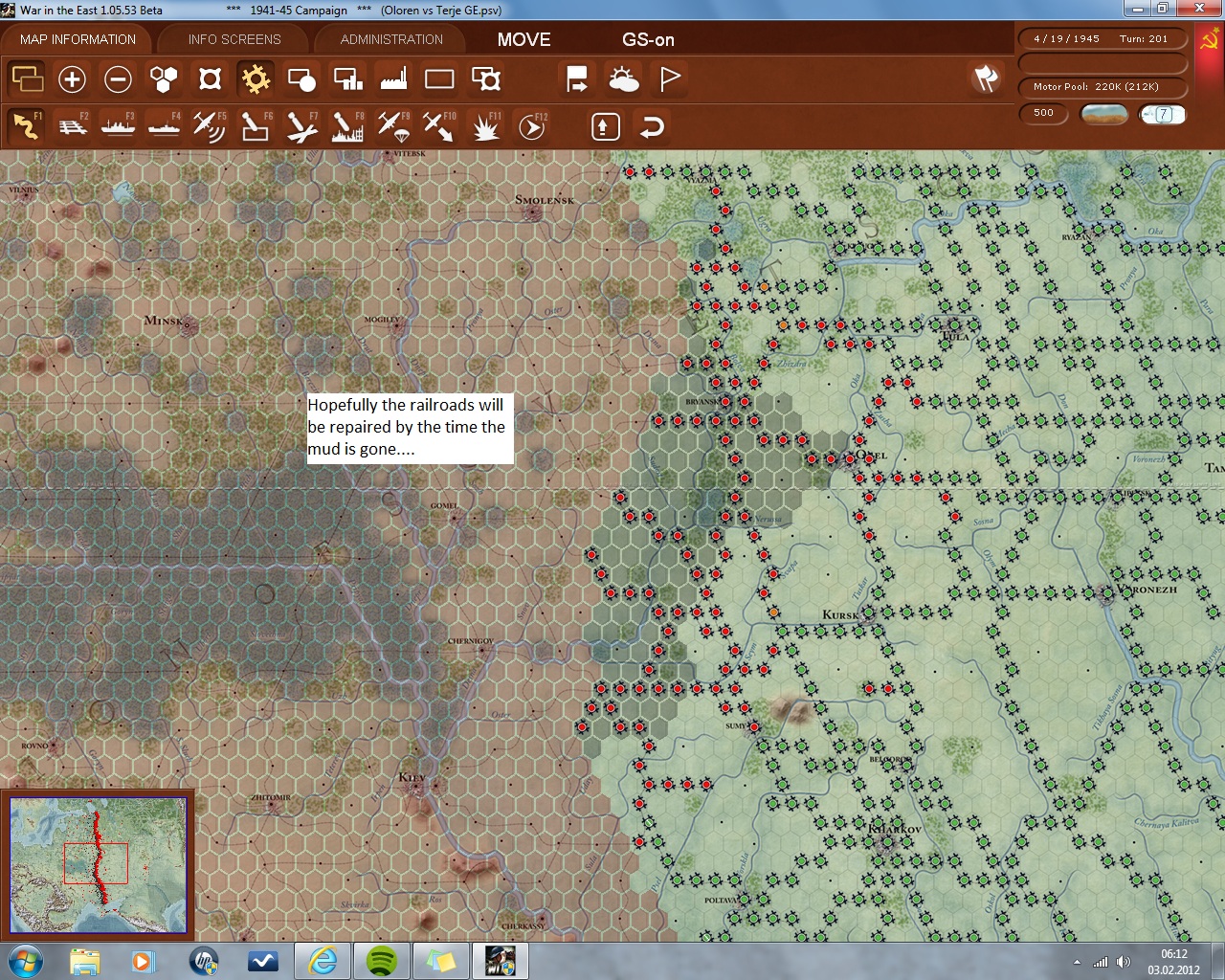Click the Kursk city label on map
This screenshot has height=980, width=1225.
840,615
